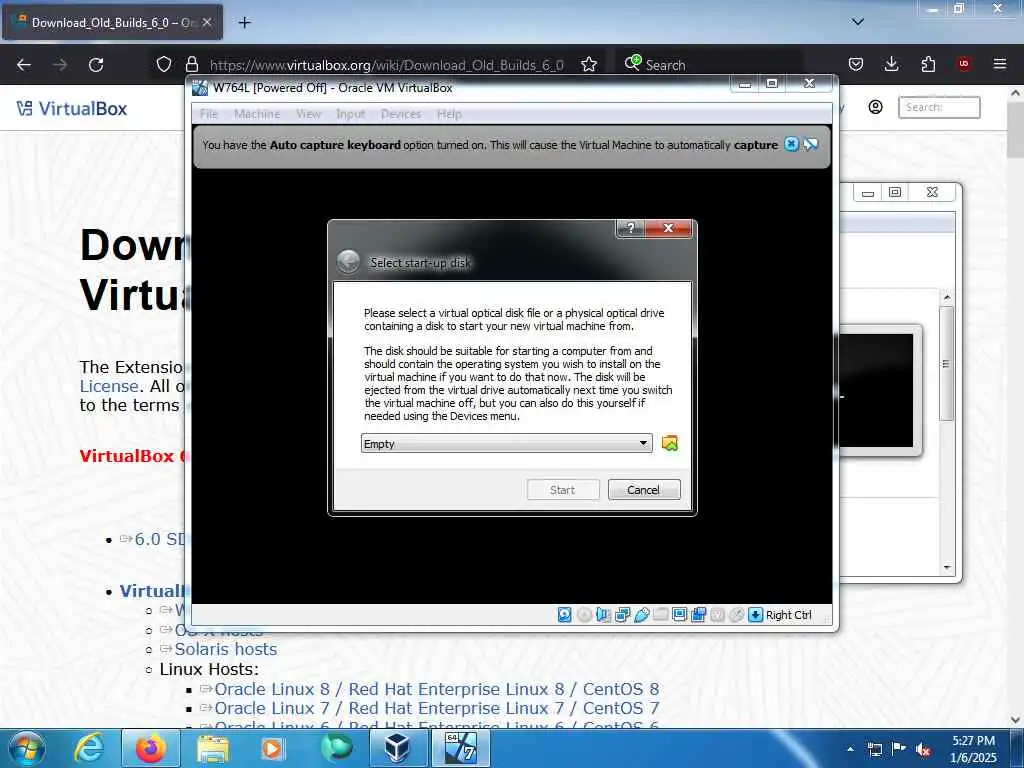The width and height of the screenshot is (1024, 768).
Task: Click the Firefox shield tracking protection icon
Action: click(x=164, y=64)
